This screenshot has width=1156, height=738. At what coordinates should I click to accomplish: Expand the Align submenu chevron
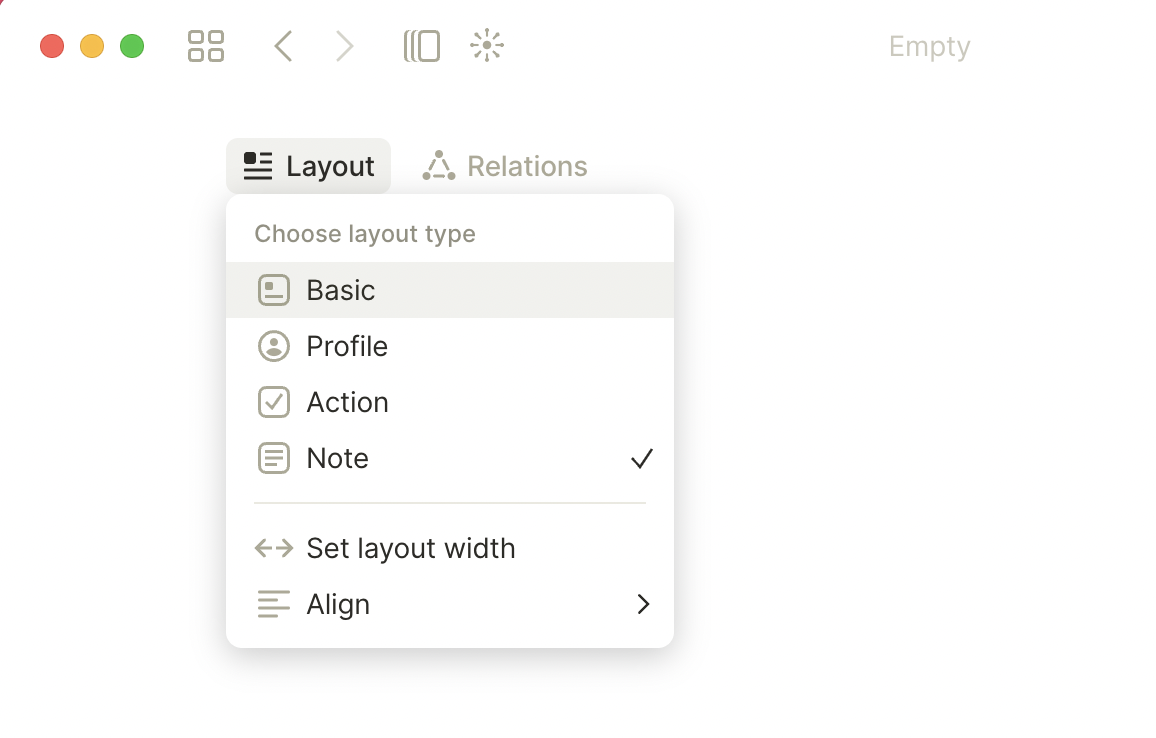[643, 605]
